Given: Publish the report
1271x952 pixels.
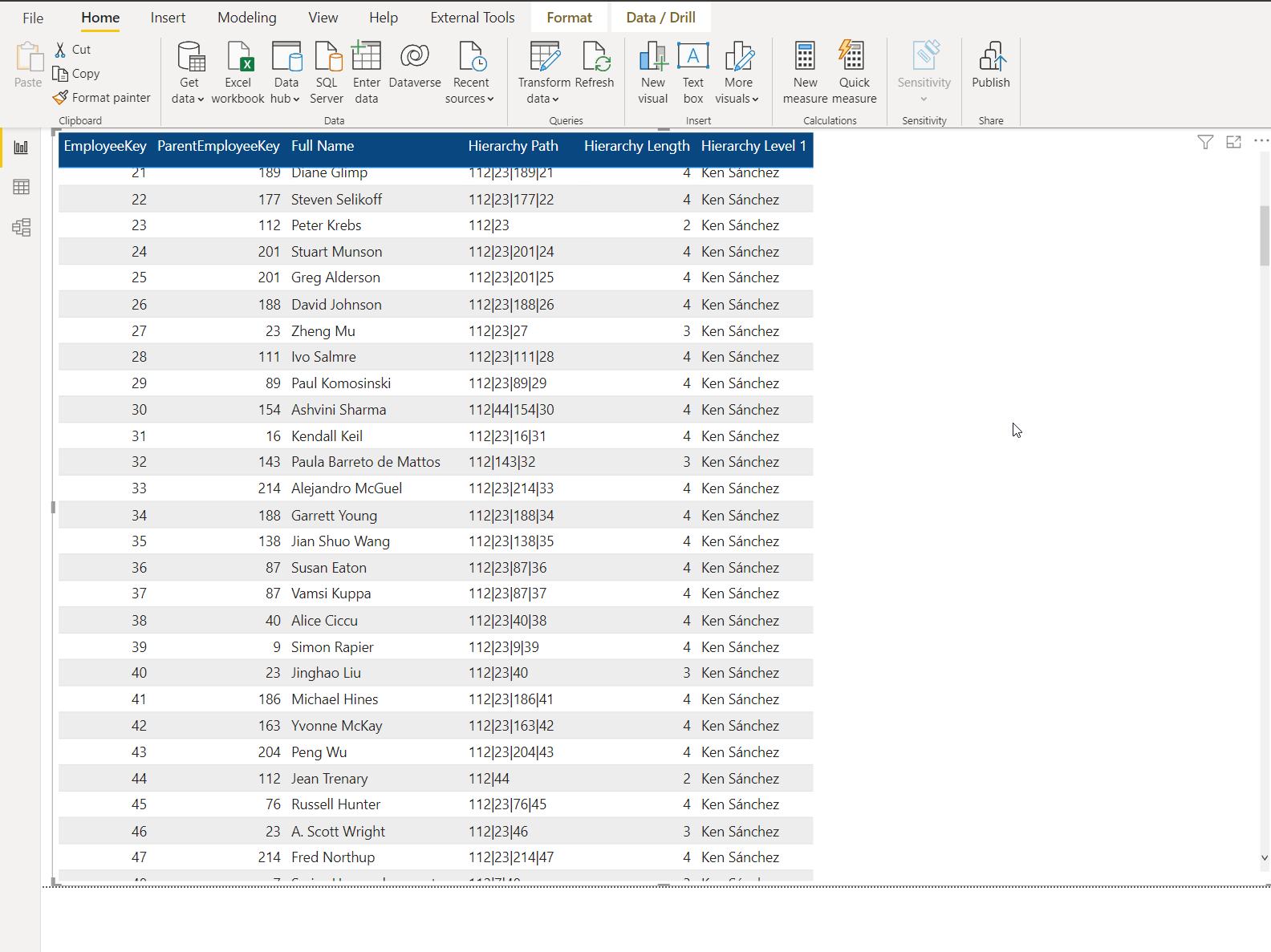Looking at the screenshot, I should (x=991, y=65).
